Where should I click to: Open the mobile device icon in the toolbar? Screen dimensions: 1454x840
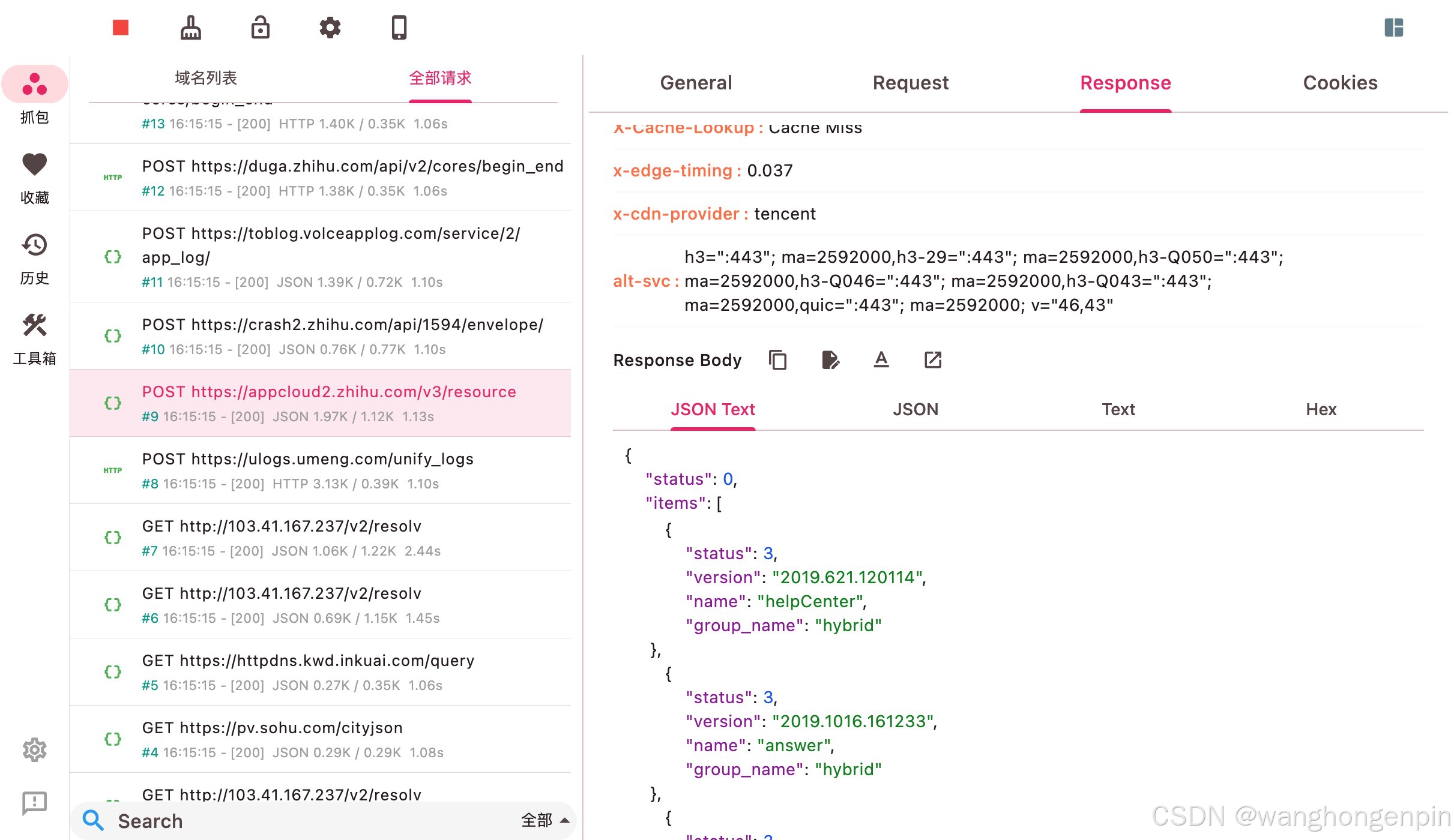coord(399,27)
